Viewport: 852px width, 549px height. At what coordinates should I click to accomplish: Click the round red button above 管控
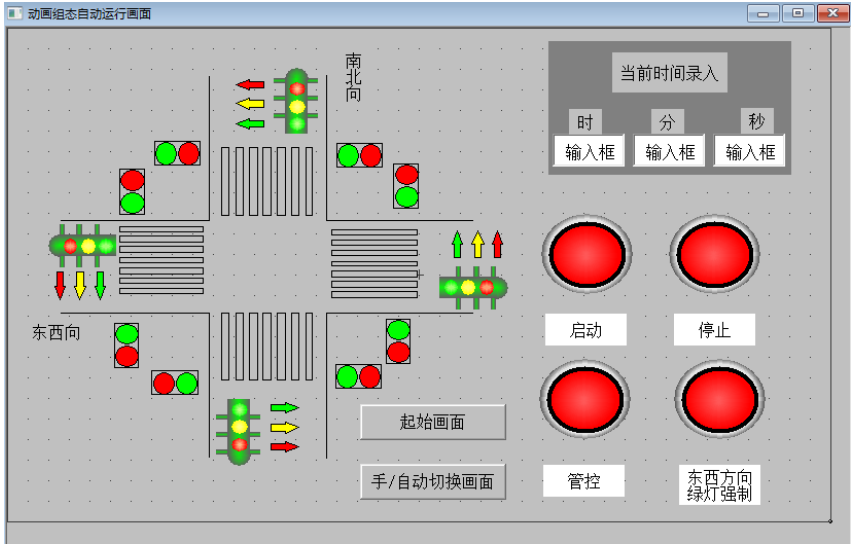point(585,399)
